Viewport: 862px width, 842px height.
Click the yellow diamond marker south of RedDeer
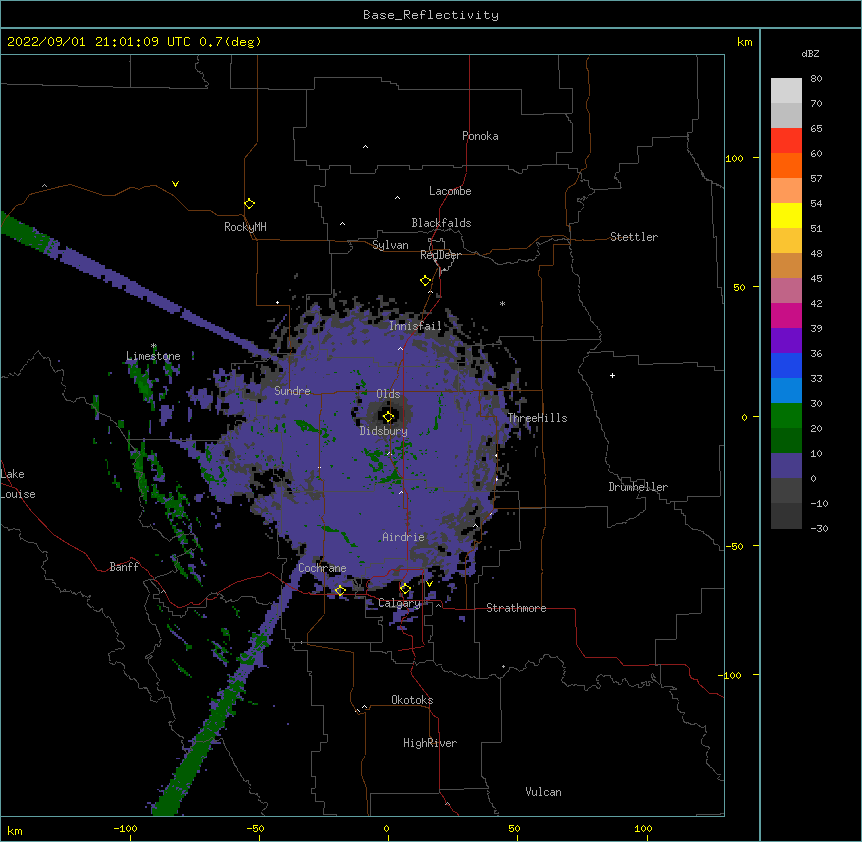[x=426, y=281]
